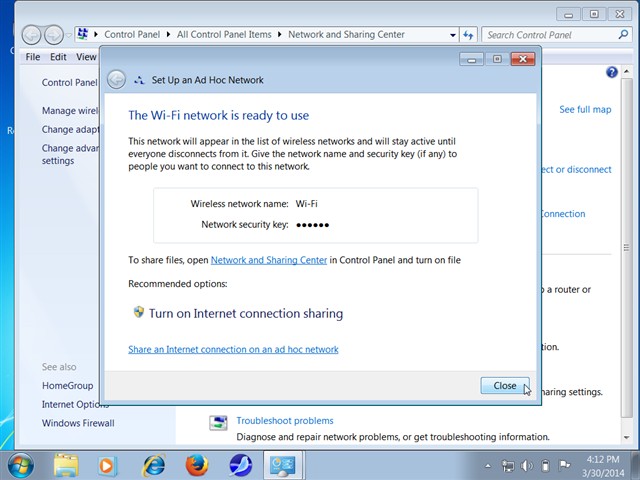Select Control Panel in the breadcrumb

coord(132,34)
